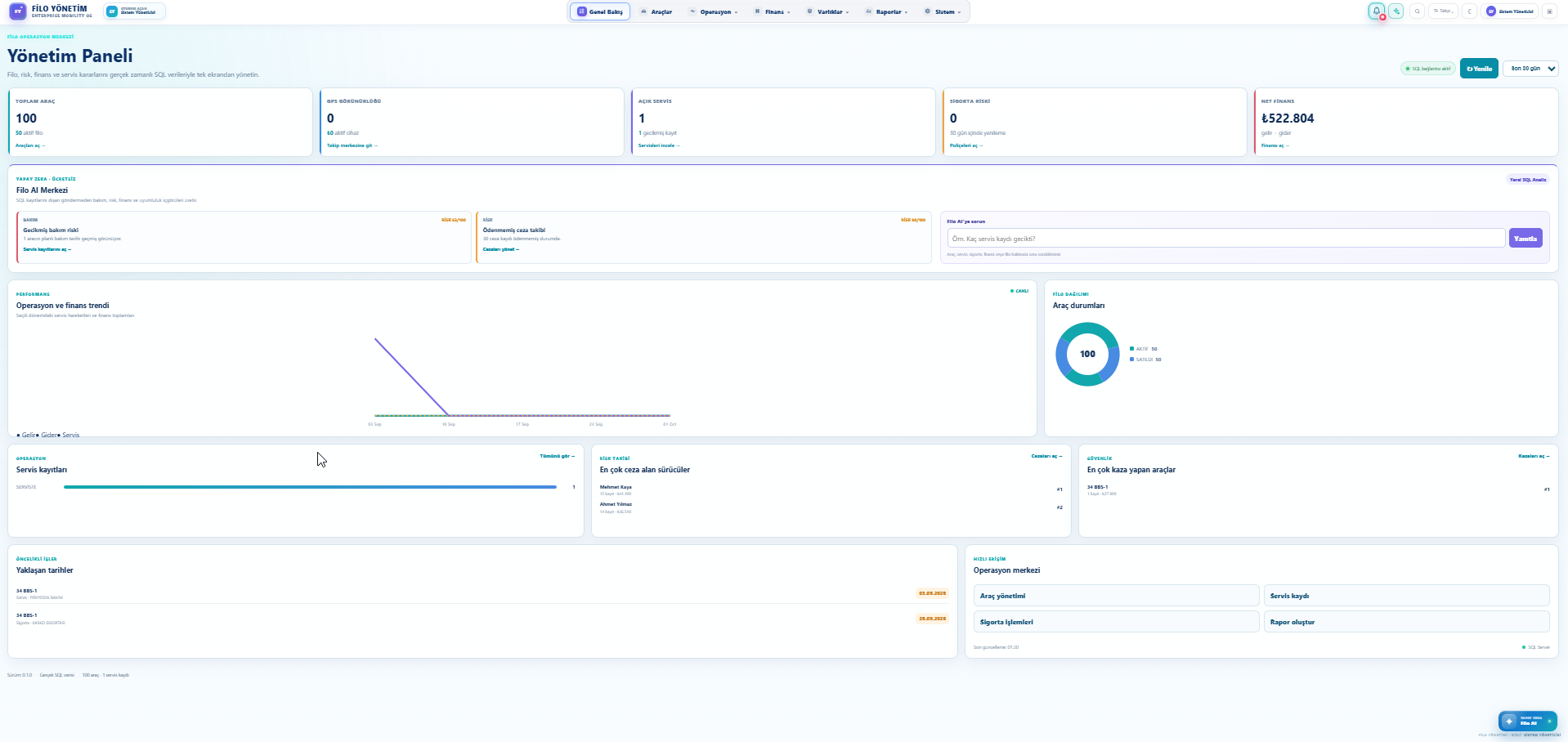Screen dimensions: 1568x742
Task: Expand the Raporlar menu dropdown
Action: point(887,11)
